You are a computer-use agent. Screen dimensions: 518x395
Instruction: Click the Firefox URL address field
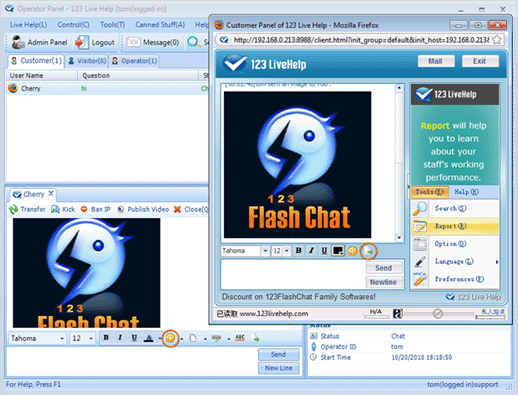tap(361, 40)
